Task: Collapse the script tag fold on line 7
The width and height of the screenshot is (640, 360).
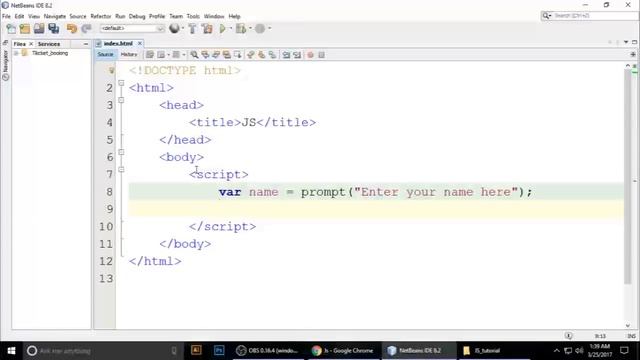Action: click(121, 169)
